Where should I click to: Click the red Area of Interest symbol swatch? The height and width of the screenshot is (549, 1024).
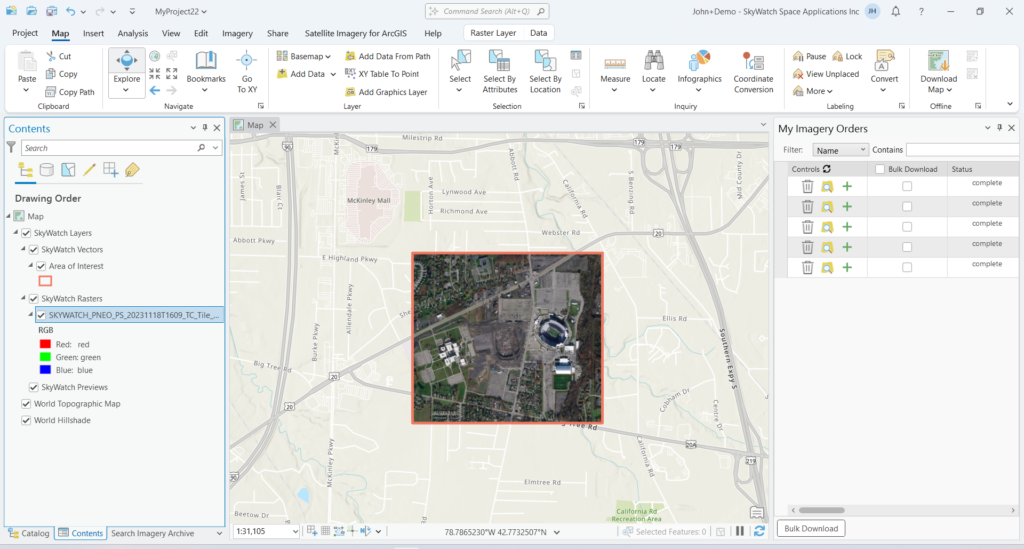[45, 281]
